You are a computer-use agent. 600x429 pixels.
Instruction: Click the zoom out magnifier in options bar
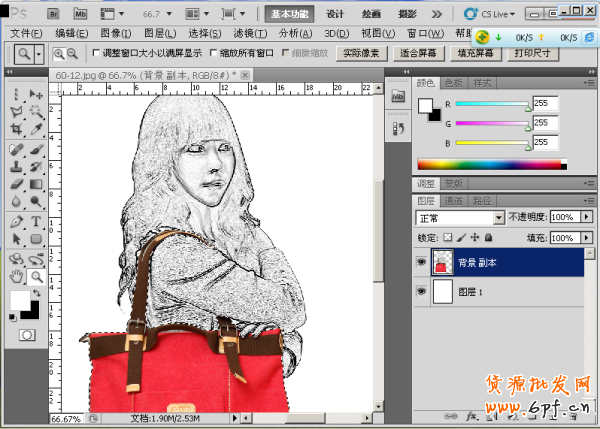point(72,54)
